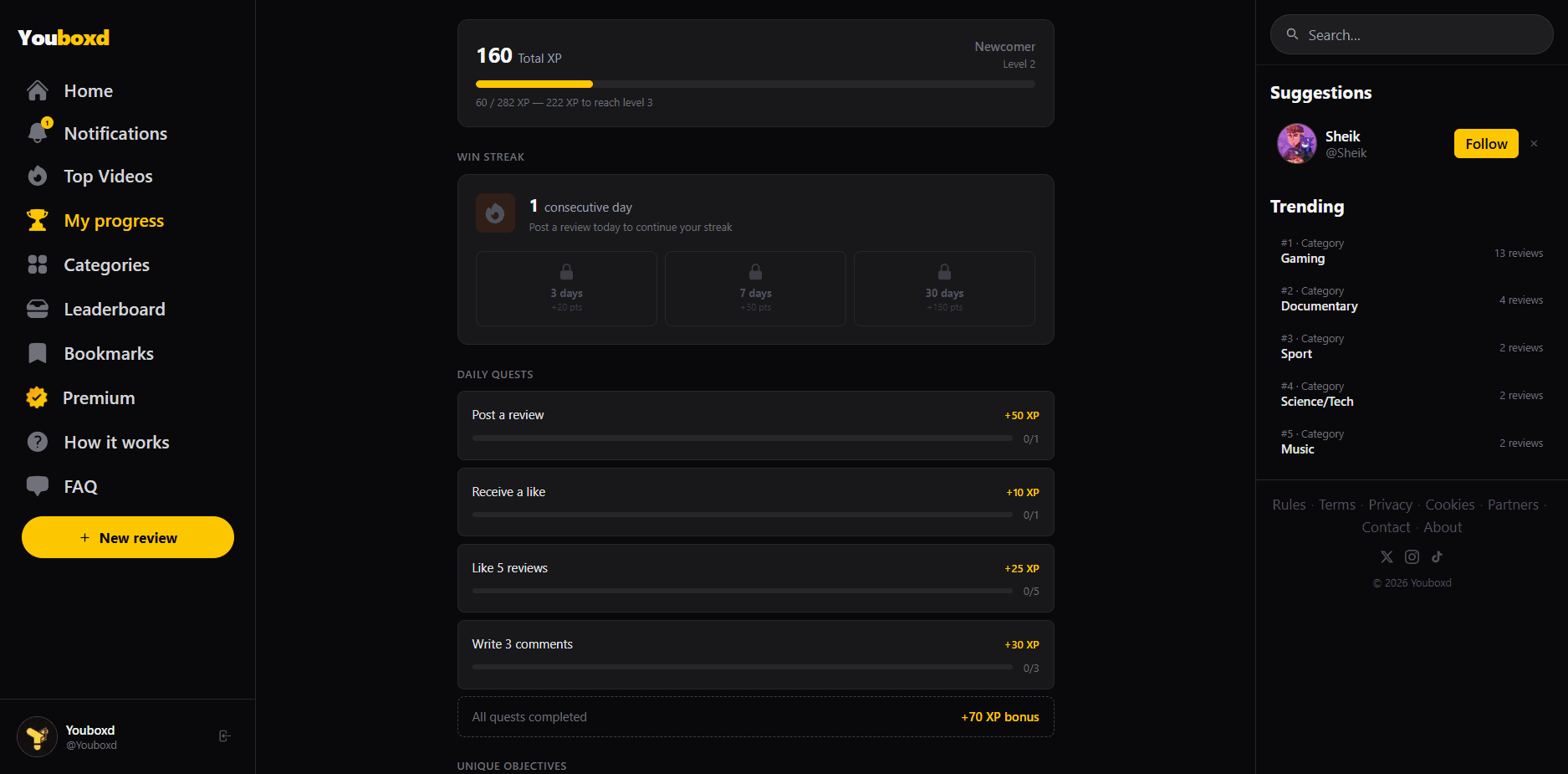Open the Privacy footer link

1390,504
